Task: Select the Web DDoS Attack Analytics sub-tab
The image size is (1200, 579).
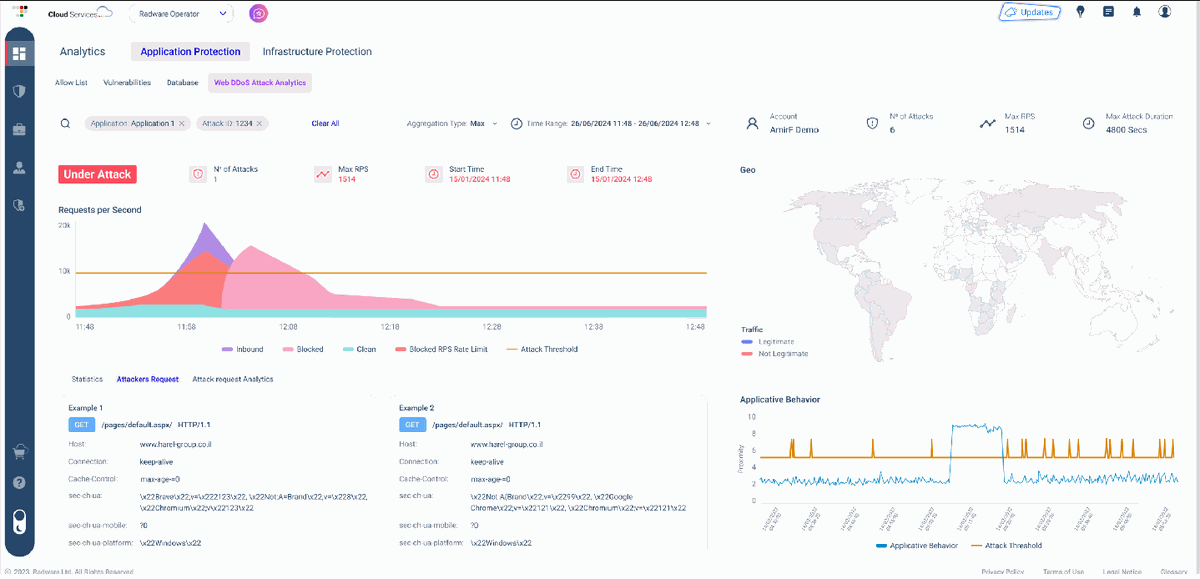Action: [x=260, y=83]
